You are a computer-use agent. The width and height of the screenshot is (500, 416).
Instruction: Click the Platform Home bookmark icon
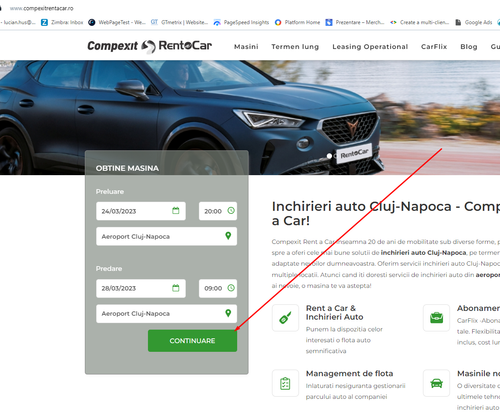point(278,22)
